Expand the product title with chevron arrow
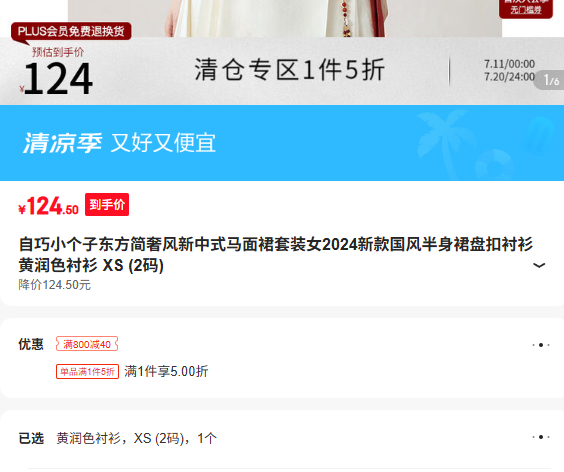Screen dimensions: 564x472 [539, 266]
